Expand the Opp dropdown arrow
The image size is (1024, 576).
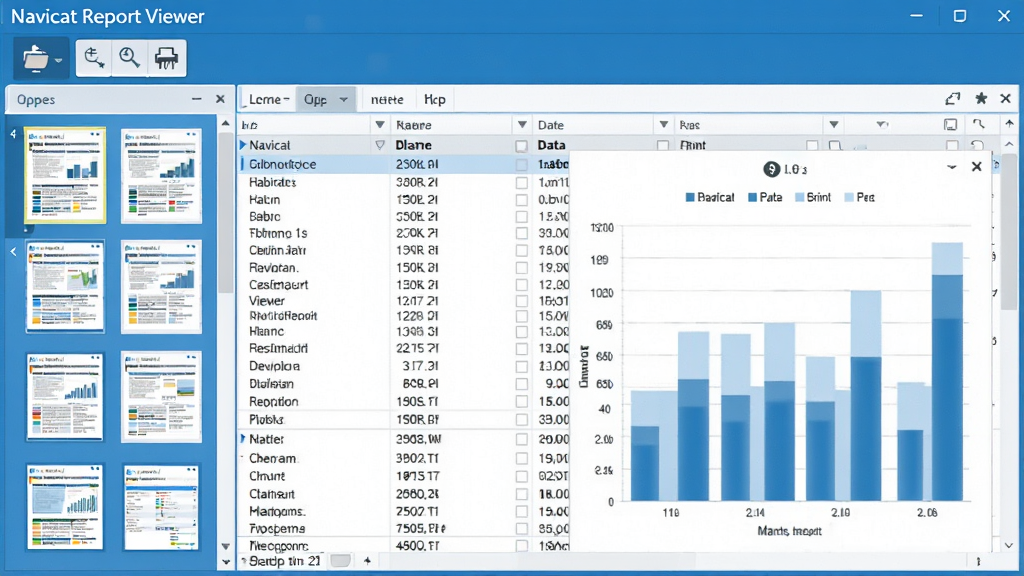click(x=344, y=99)
